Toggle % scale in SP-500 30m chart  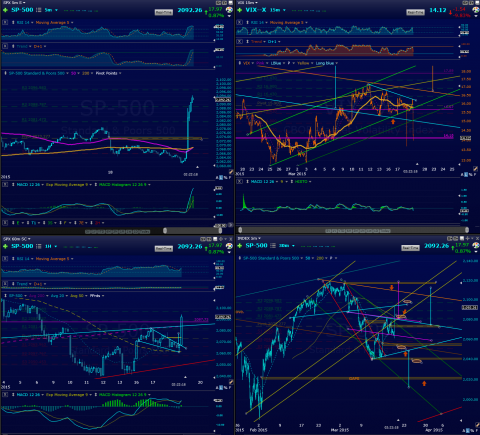tap(471, 431)
